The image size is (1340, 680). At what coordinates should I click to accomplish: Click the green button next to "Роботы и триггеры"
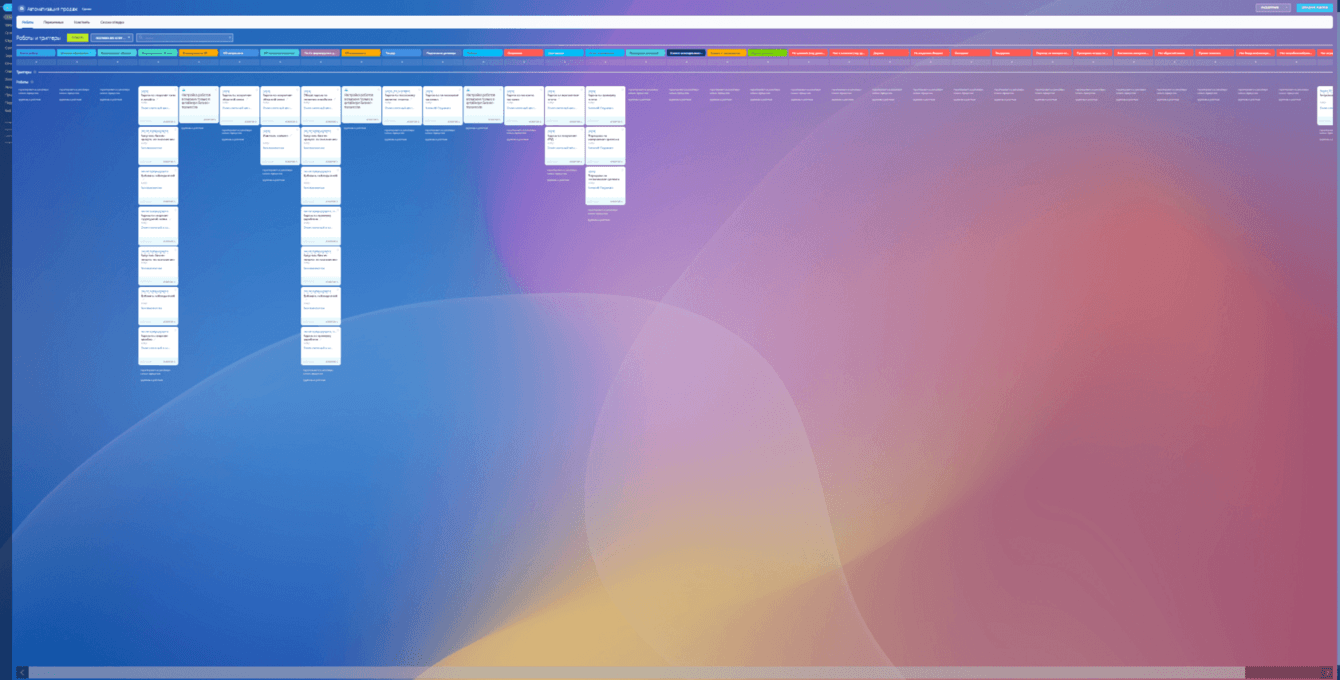point(78,38)
